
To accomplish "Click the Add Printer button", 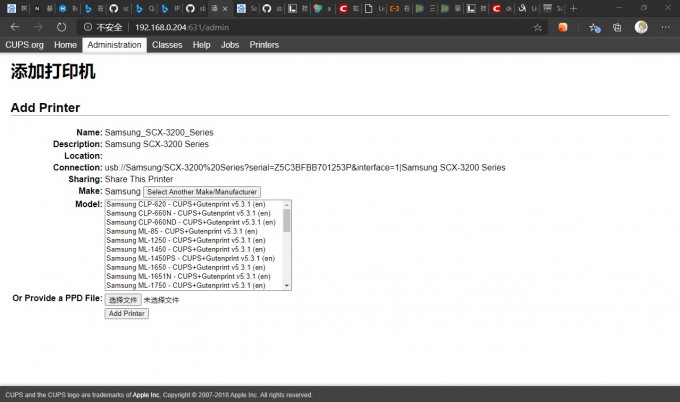I will click(x=127, y=314).
